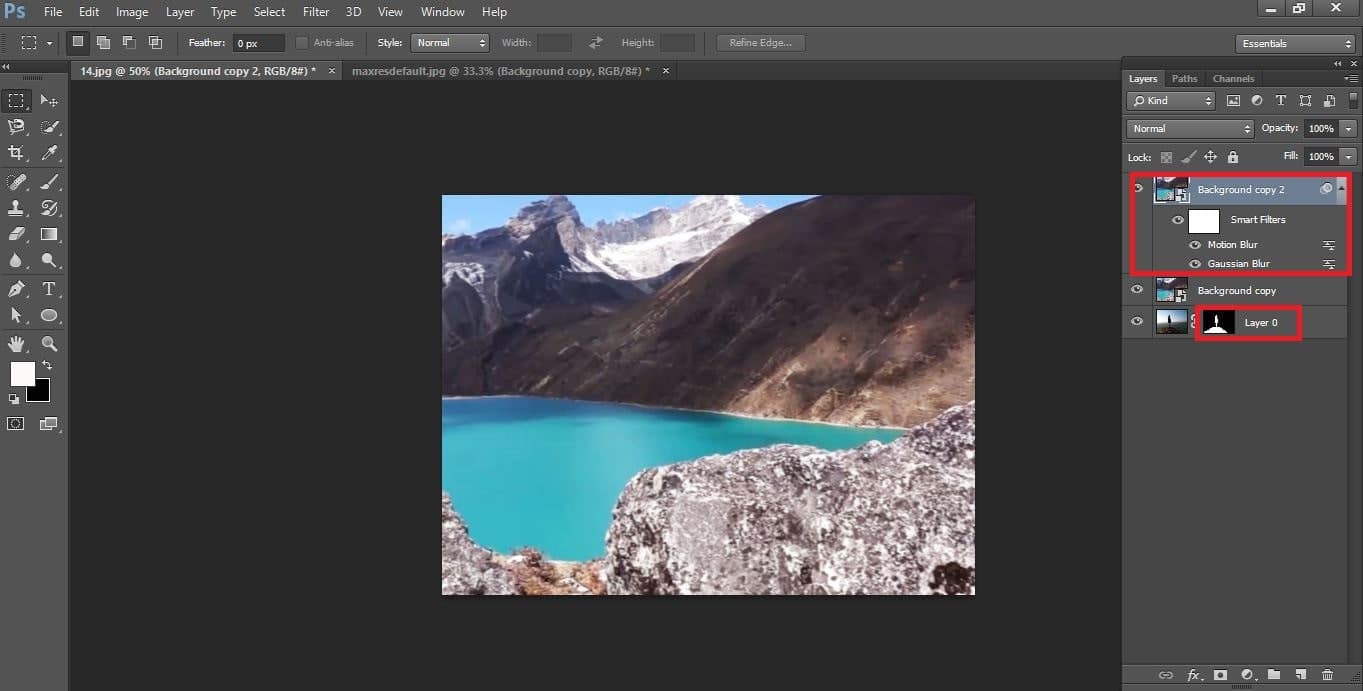This screenshot has width=1363, height=691.
Task: Open the Opacity dropdown in Layers panel
Action: (1346, 128)
